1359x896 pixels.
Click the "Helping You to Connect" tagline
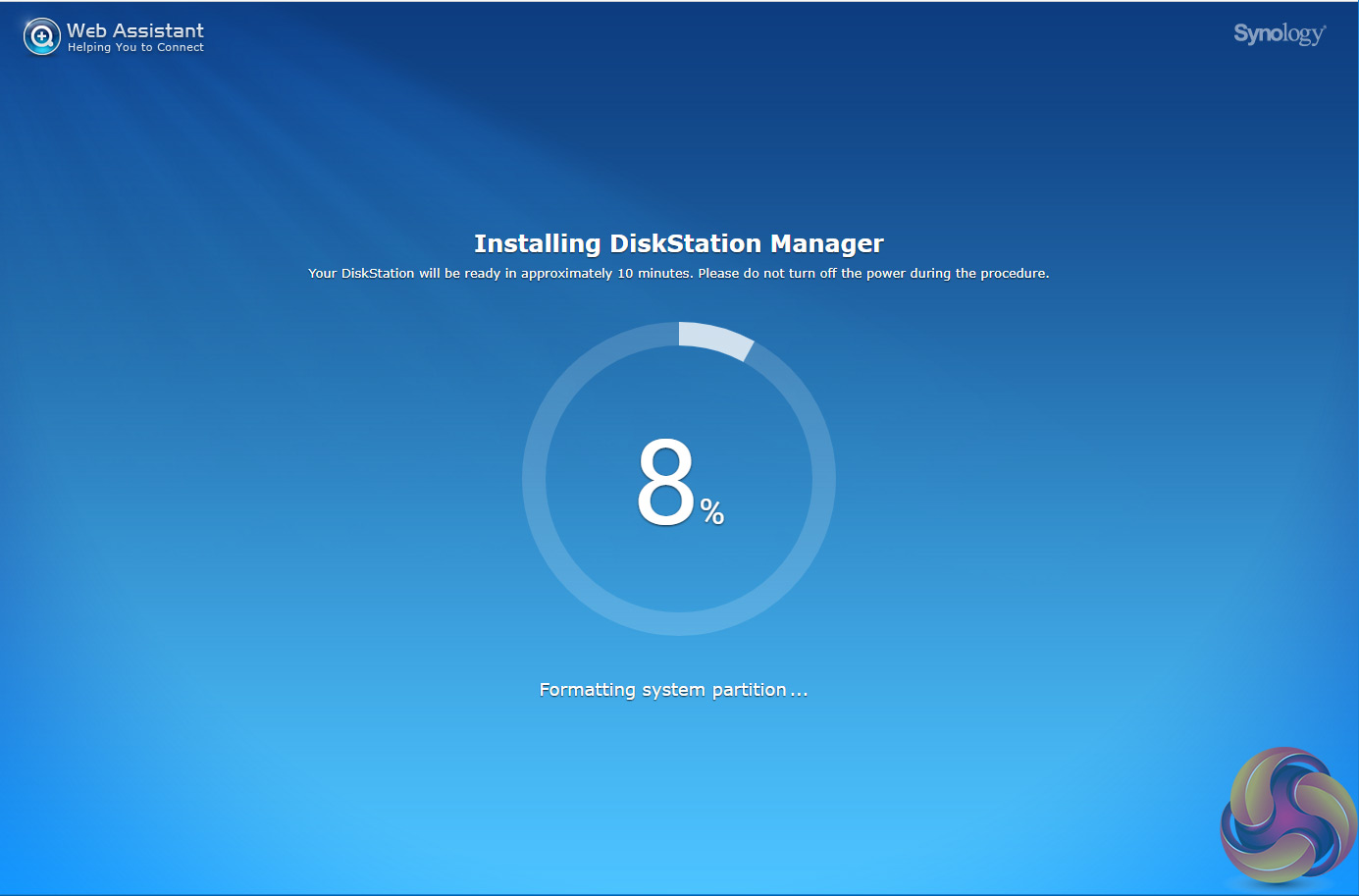(135, 47)
